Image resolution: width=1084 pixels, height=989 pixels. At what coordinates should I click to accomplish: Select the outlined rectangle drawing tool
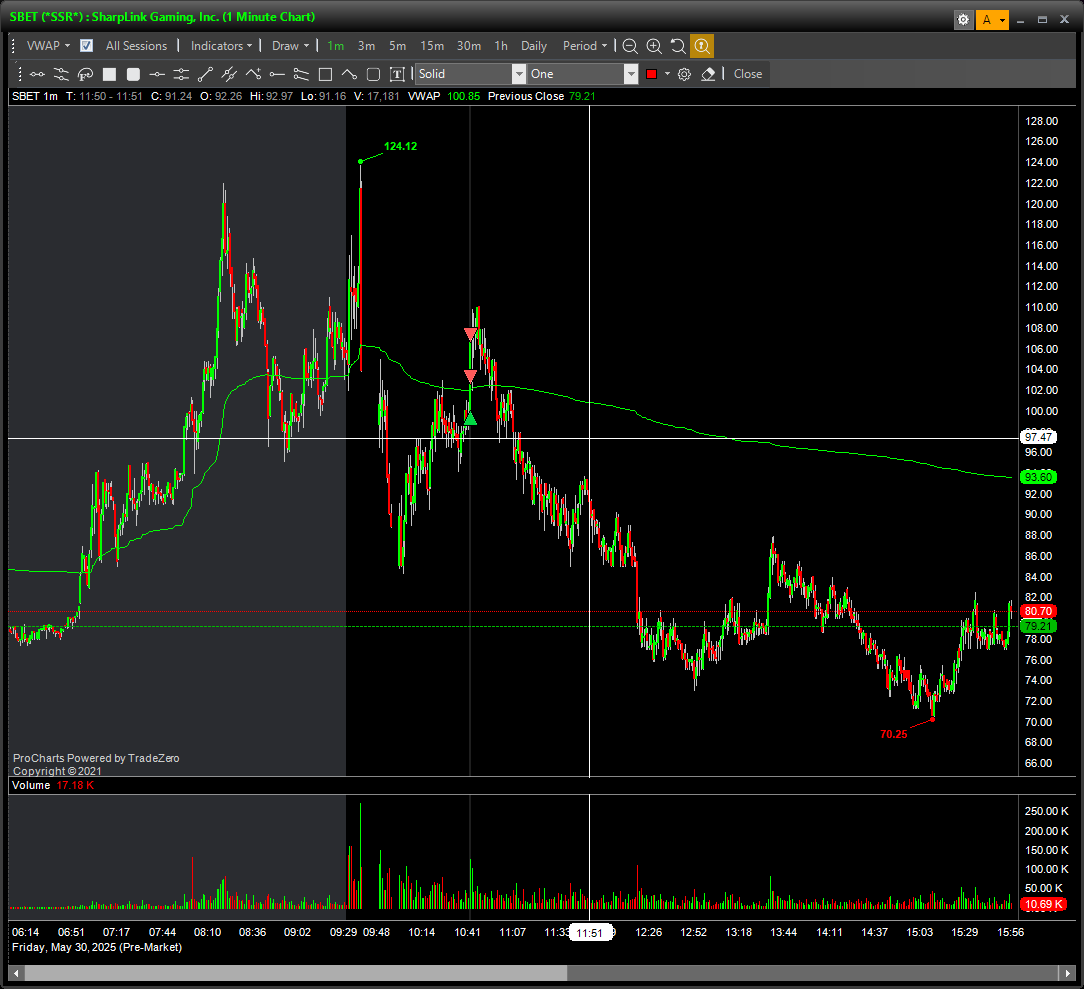[325, 74]
